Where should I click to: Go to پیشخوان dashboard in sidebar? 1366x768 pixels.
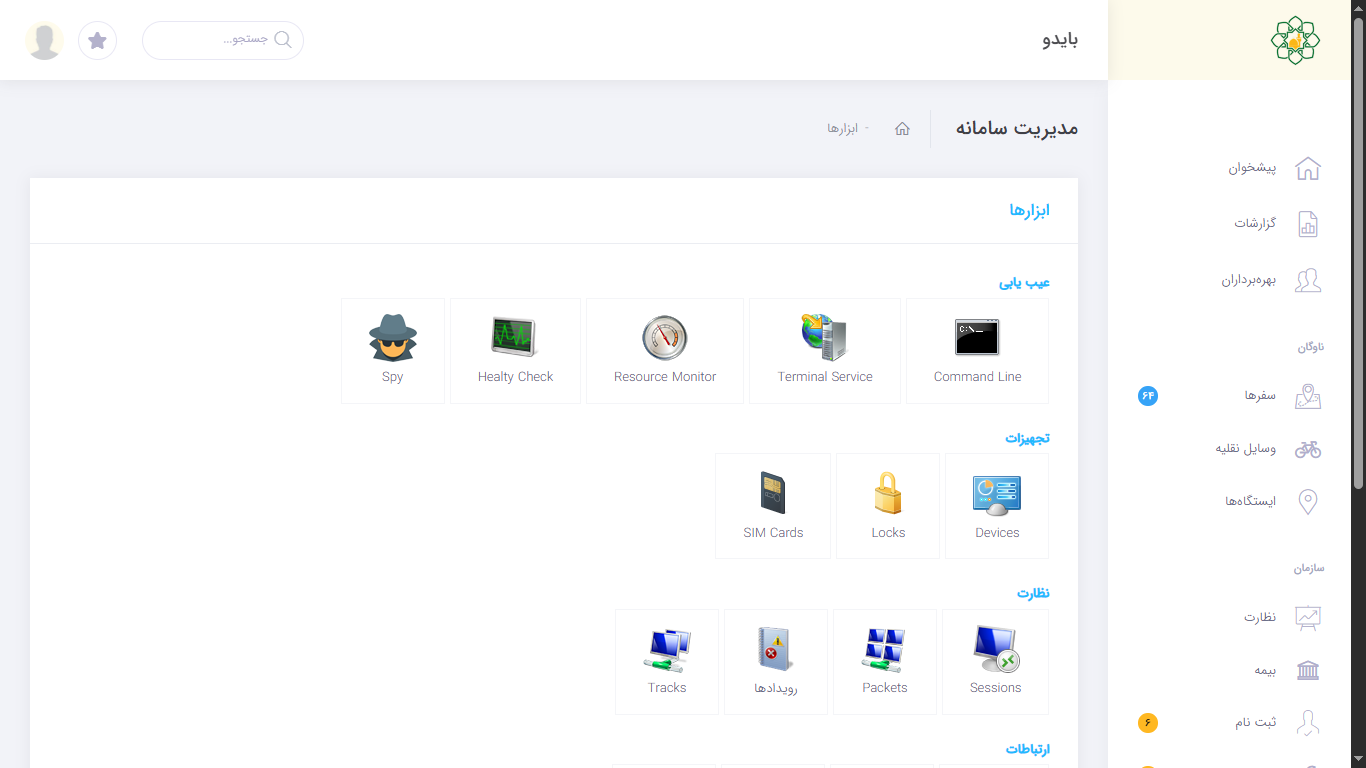click(1252, 168)
